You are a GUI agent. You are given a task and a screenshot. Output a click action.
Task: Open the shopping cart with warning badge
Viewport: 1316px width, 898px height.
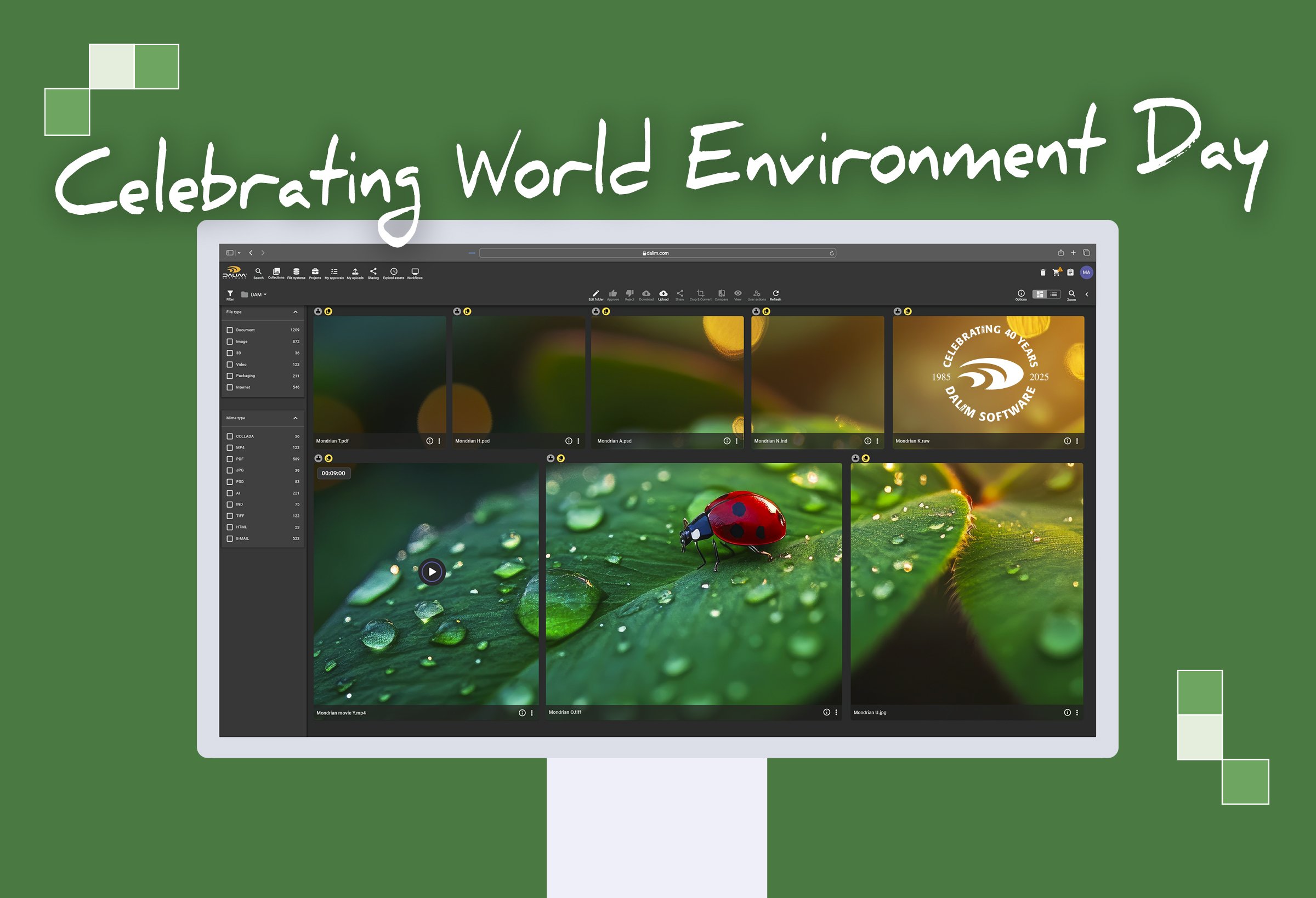(1057, 272)
